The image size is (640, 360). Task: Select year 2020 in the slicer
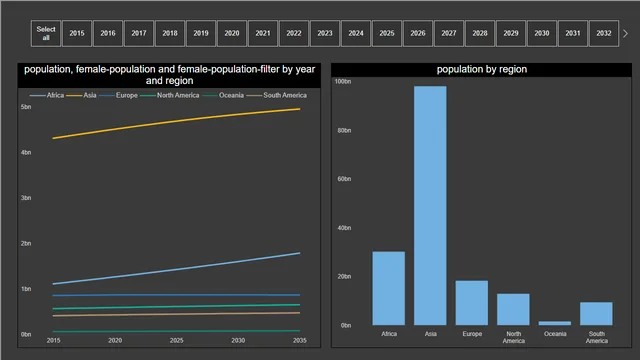(232, 33)
